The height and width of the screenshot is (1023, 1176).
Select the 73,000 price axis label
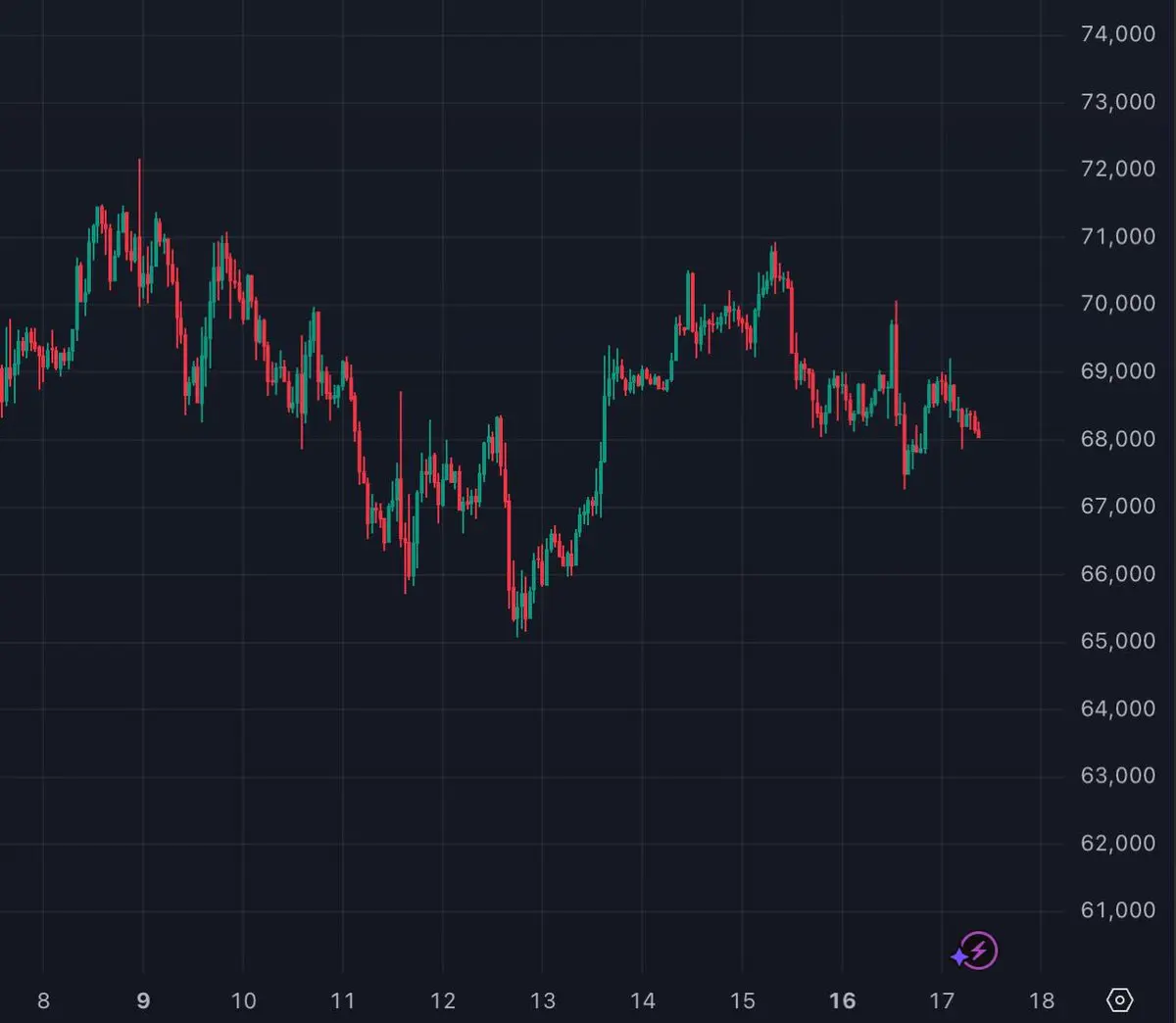coord(1118,102)
